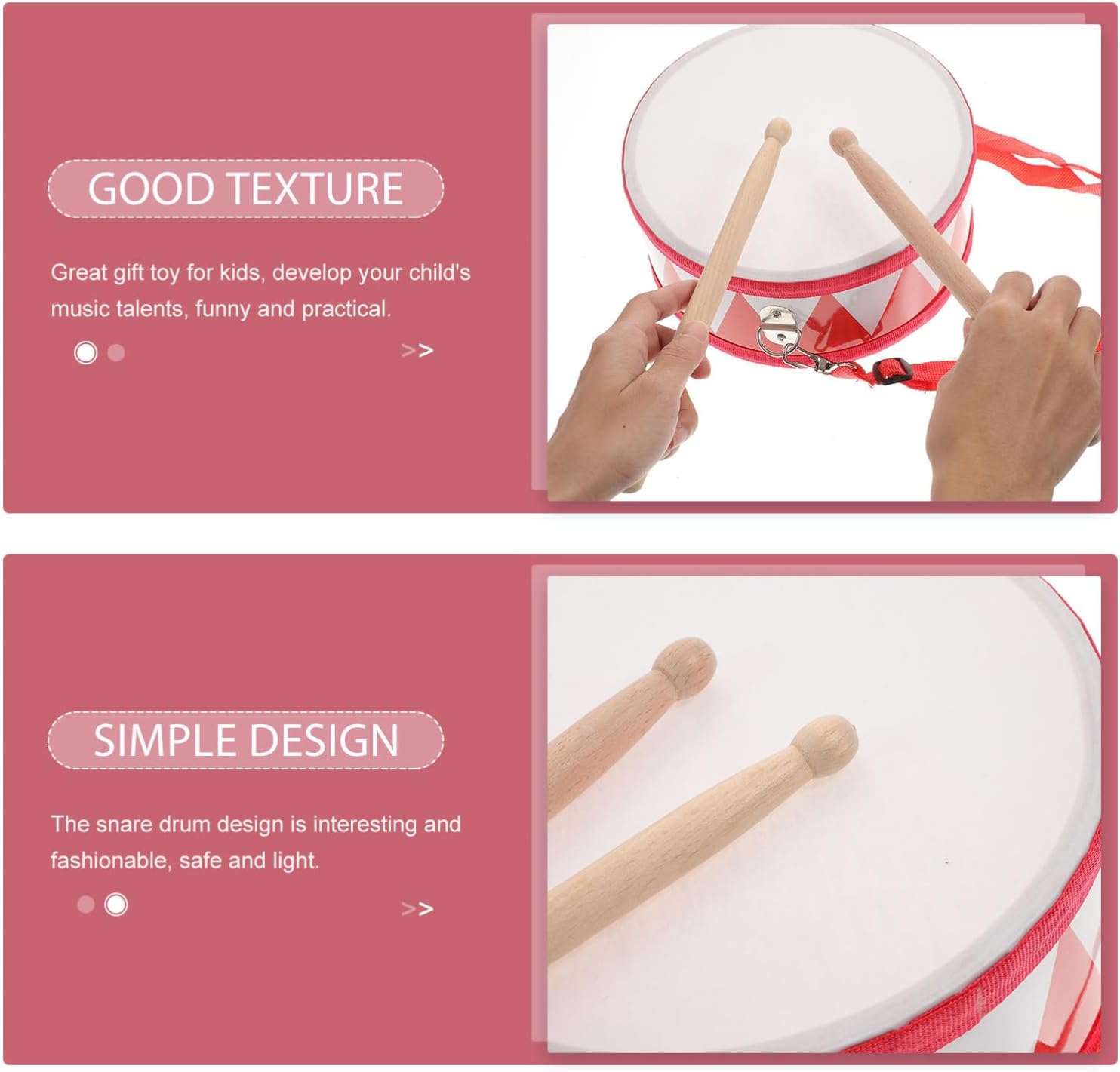Open the close-up drumhead photo

(x=823, y=813)
